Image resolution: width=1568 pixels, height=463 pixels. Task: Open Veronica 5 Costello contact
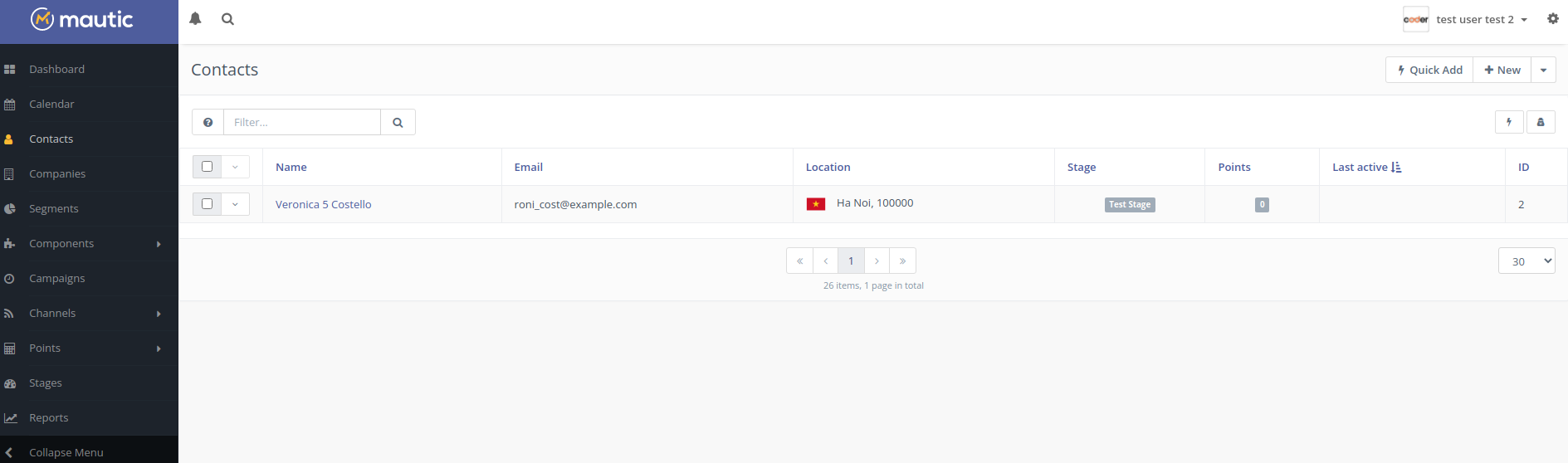point(324,204)
